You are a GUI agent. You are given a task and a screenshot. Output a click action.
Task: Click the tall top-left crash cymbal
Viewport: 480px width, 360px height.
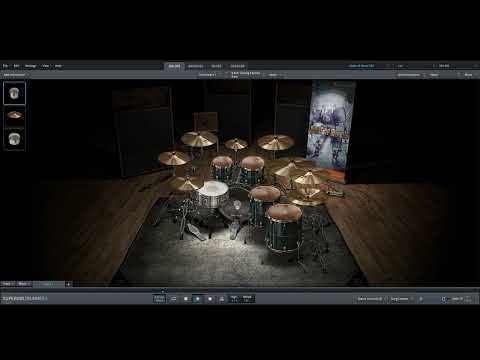pyautogui.click(x=199, y=139)
